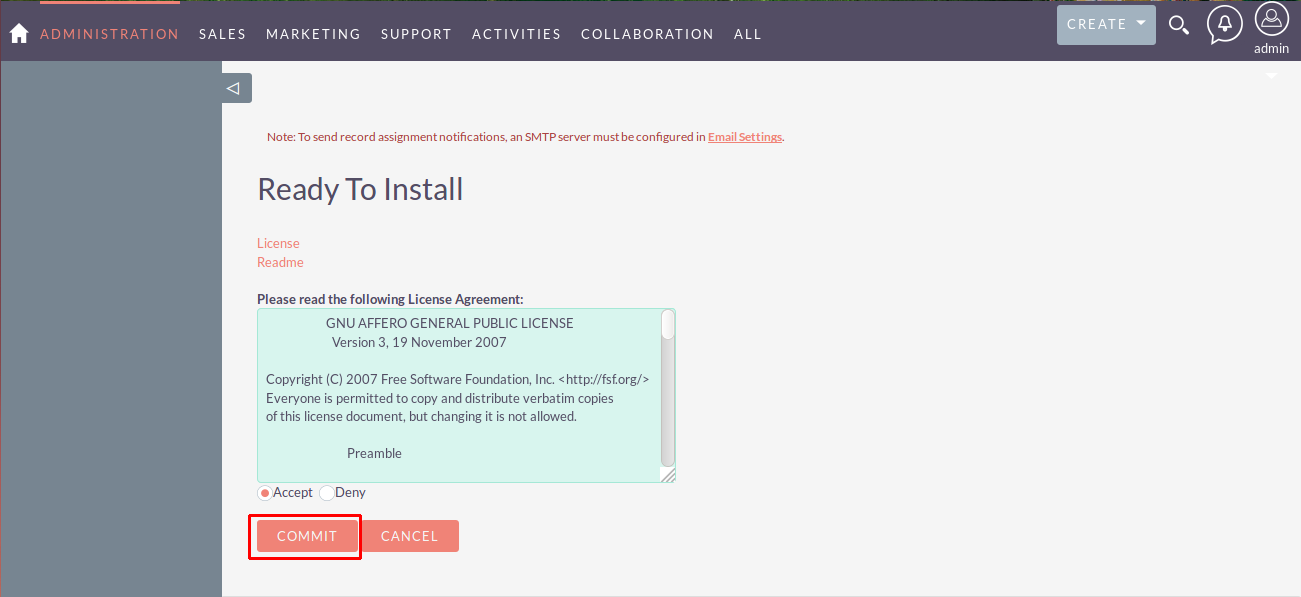Click inside the License Agreement text area

coord(466,395)
